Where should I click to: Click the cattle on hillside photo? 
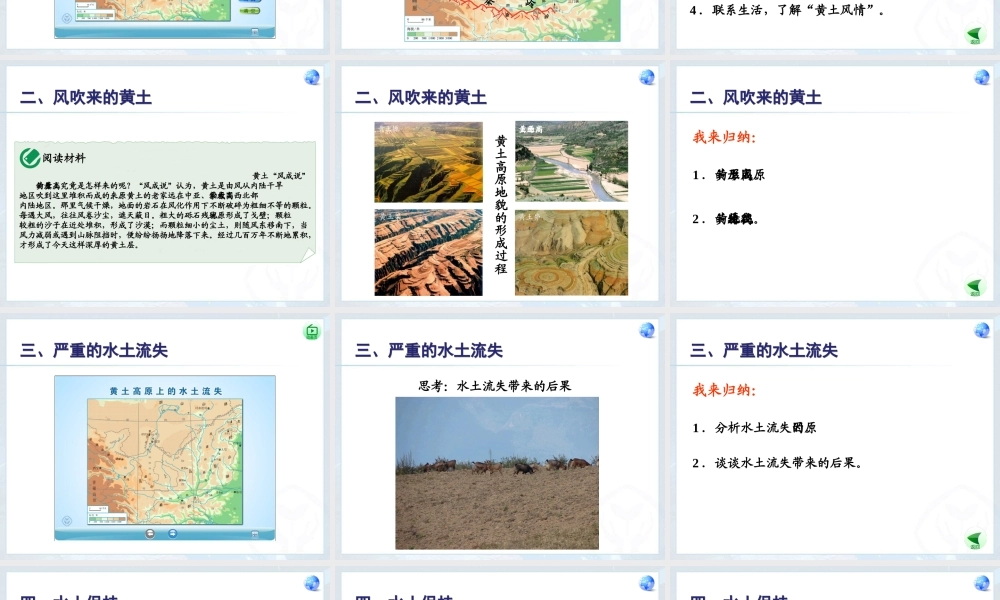[497, 473]
